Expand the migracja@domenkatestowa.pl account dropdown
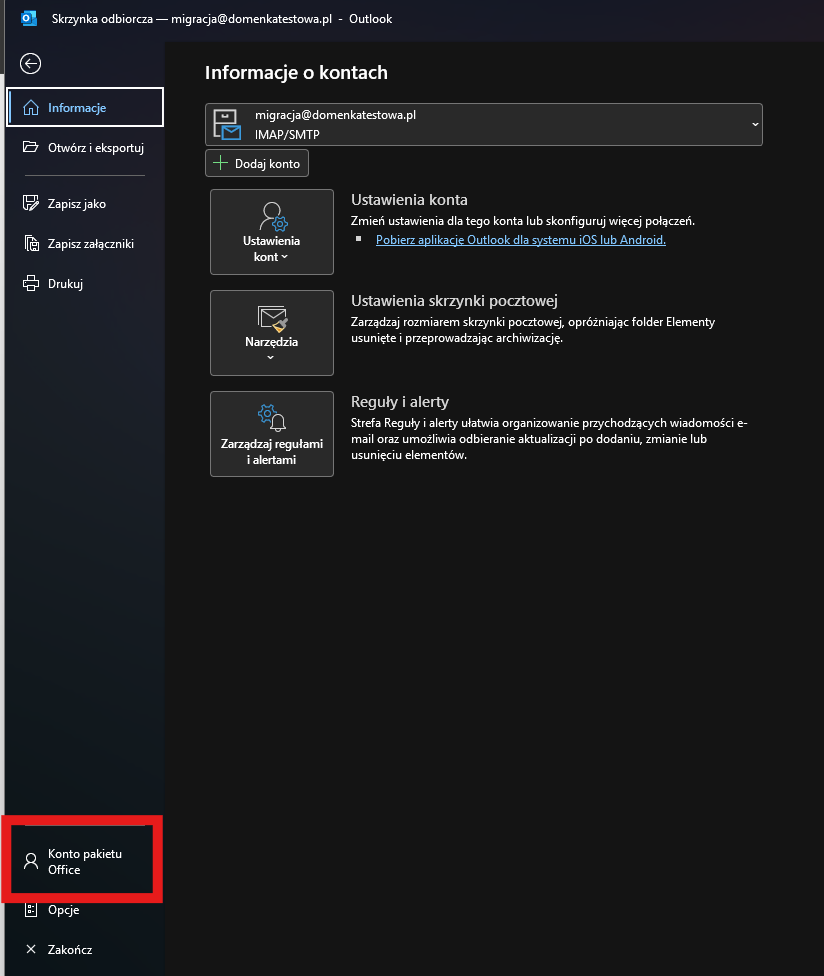The image size is (824, 976). tap(484, 124)
